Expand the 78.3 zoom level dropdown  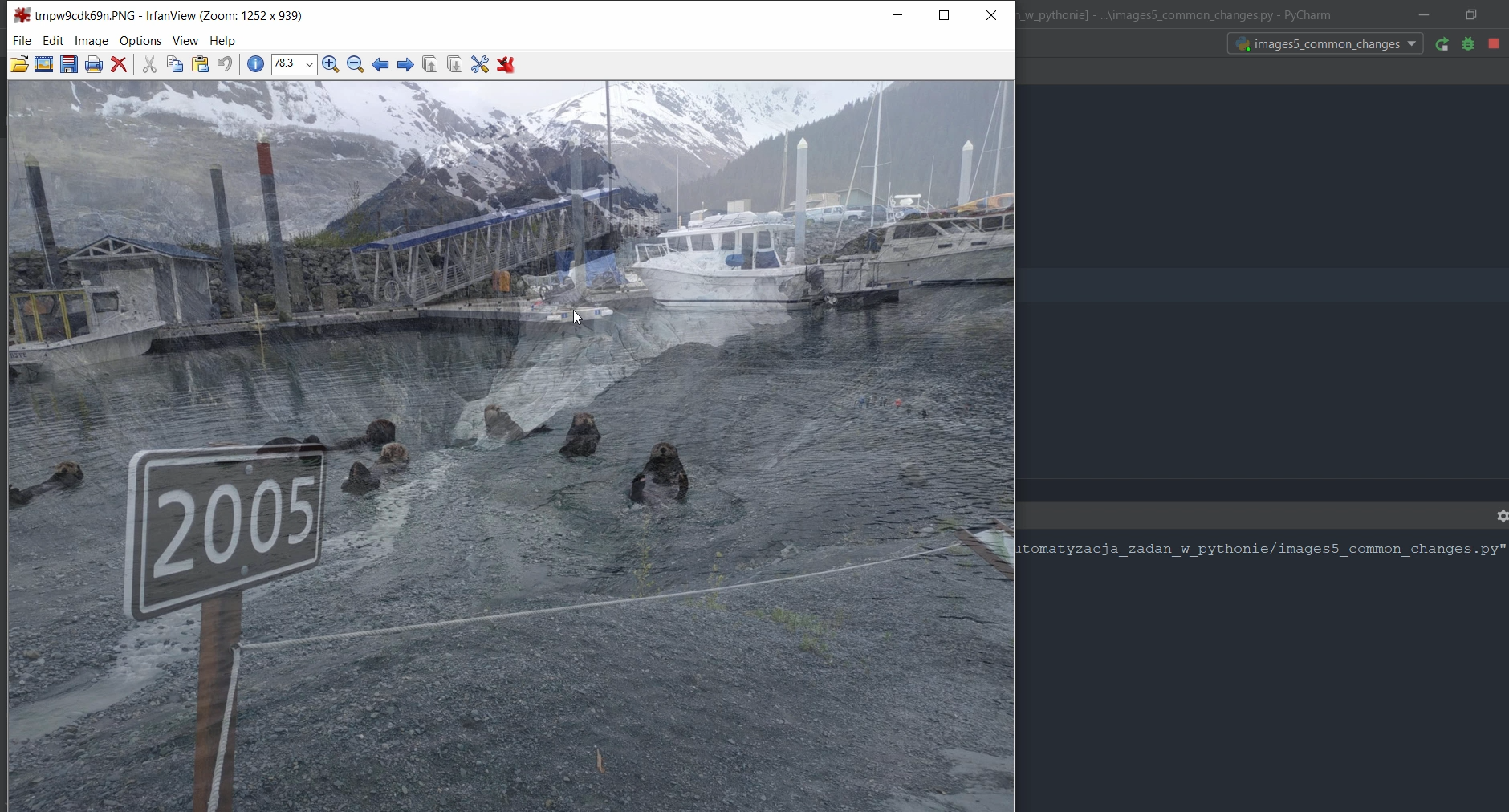[x=309, y=64]
